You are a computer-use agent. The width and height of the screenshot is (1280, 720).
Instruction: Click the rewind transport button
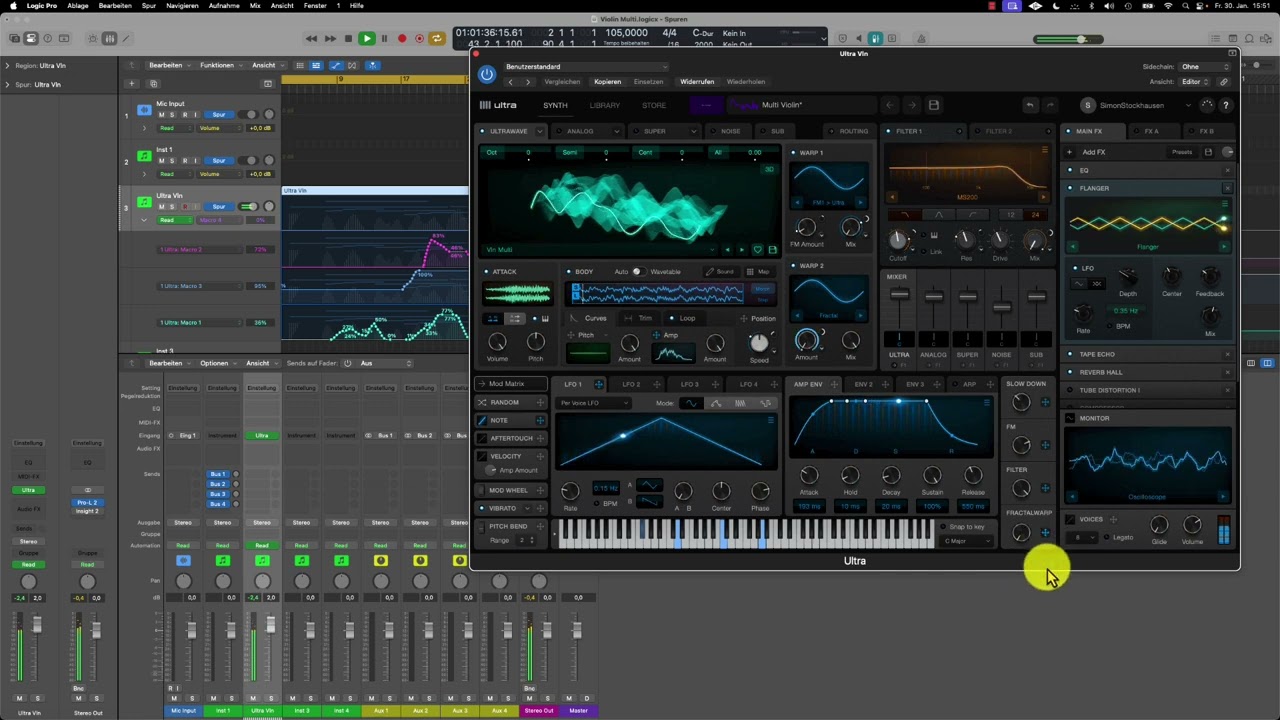coord(311,39)
